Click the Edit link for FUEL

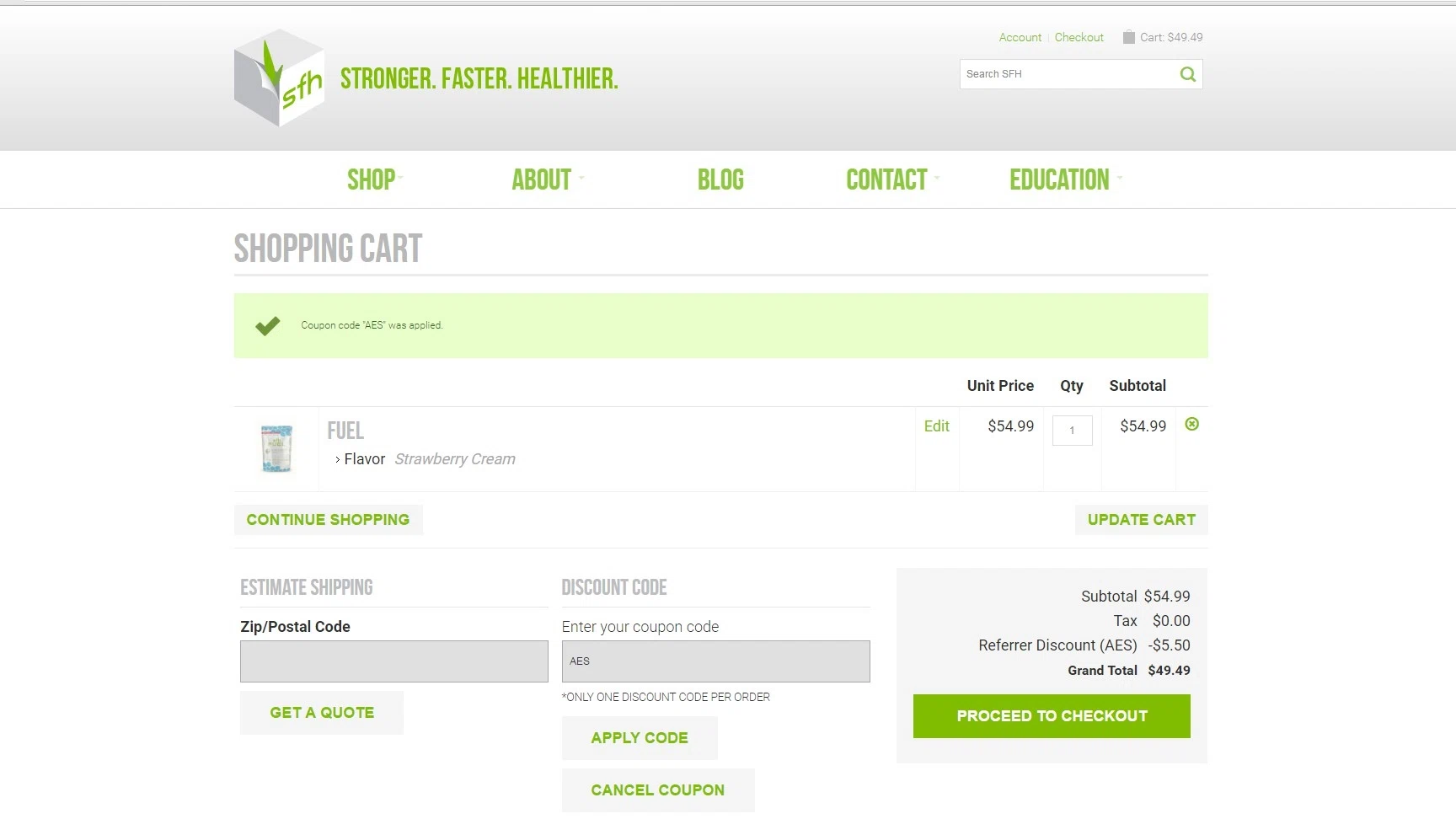pos(936,426)
